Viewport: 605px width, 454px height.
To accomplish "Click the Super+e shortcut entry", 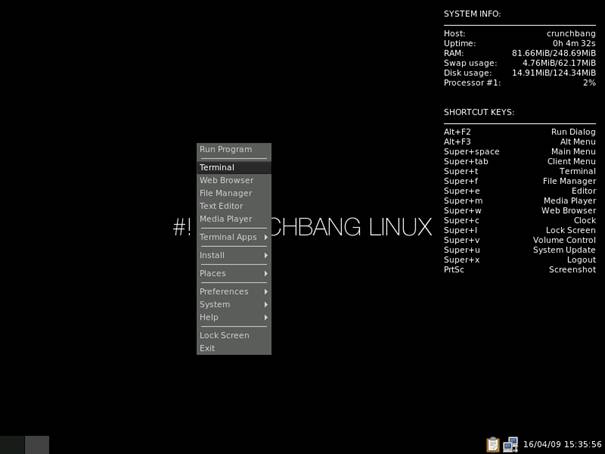I will coord(462,191).
